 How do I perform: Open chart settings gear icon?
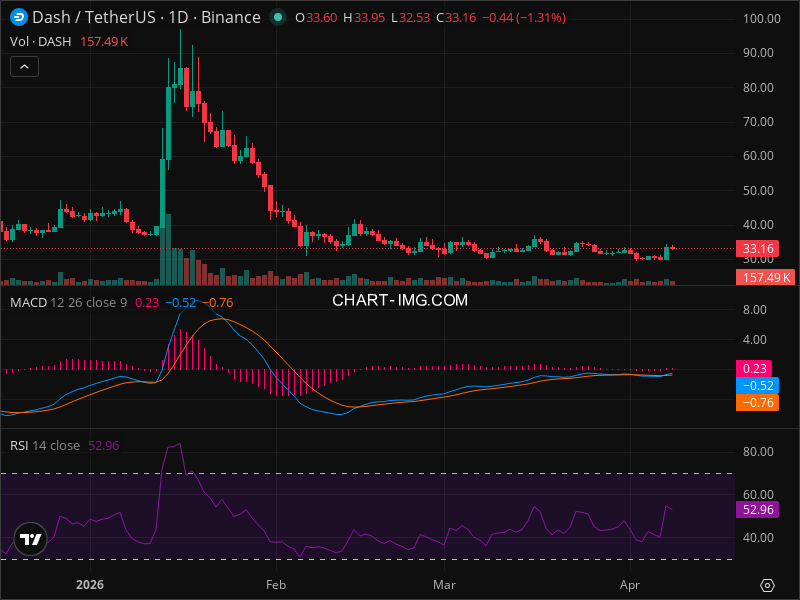(767, 585)
